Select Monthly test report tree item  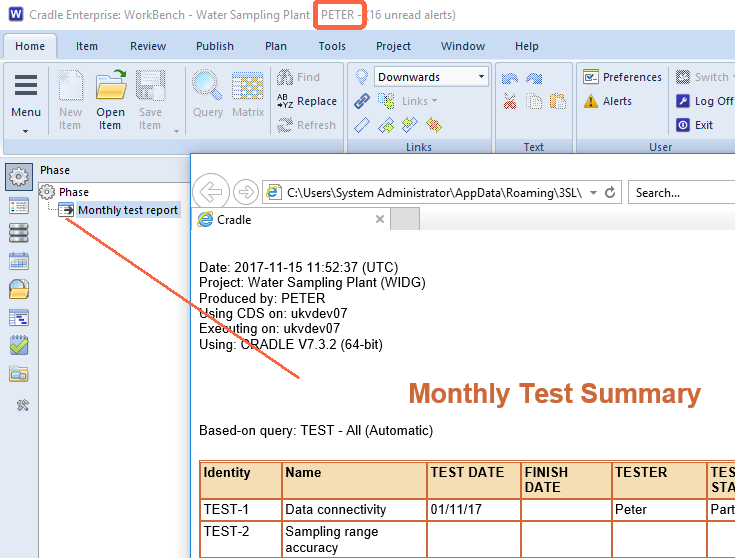[128, 210]
